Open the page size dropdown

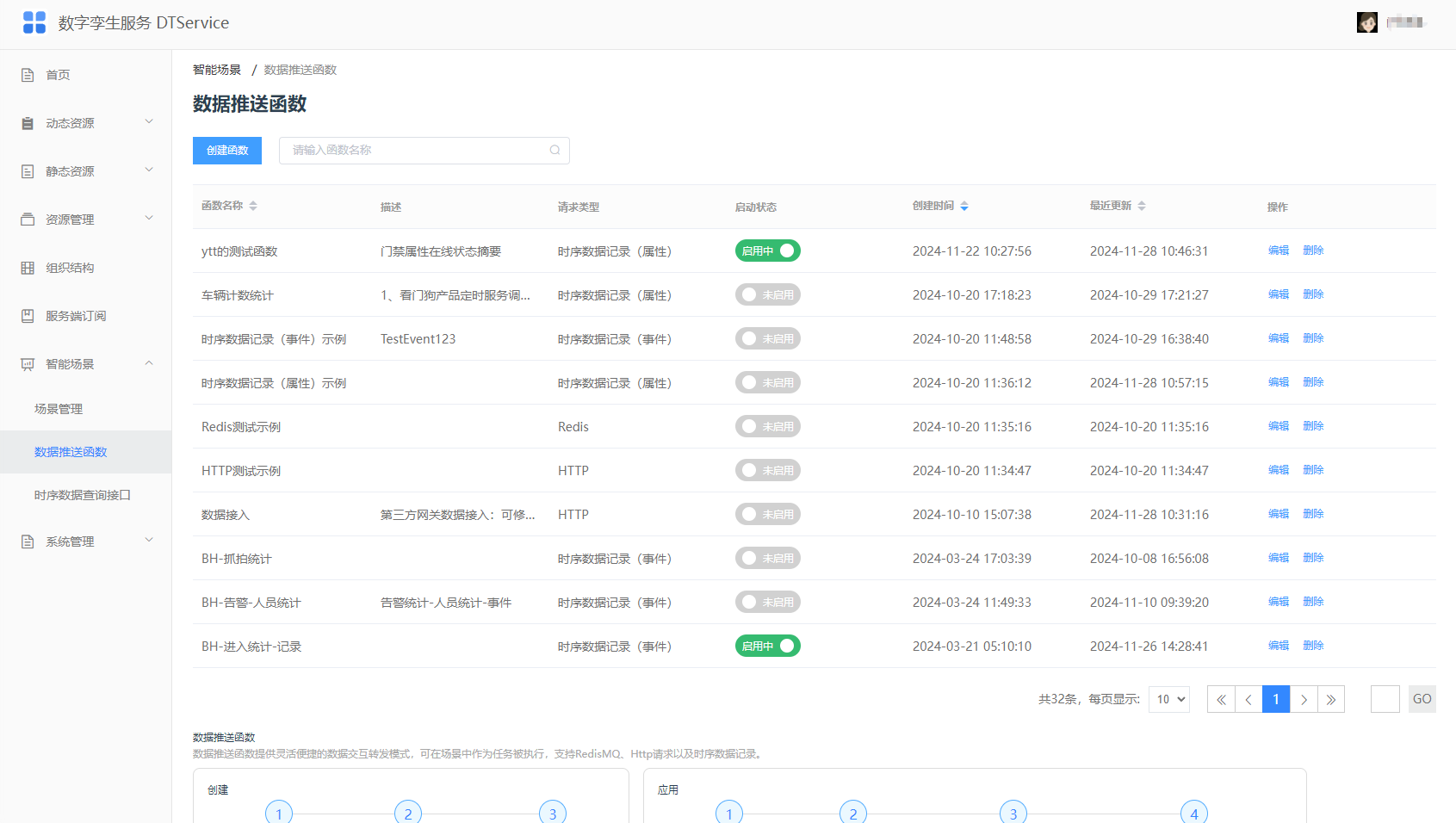pos(1169,699)
